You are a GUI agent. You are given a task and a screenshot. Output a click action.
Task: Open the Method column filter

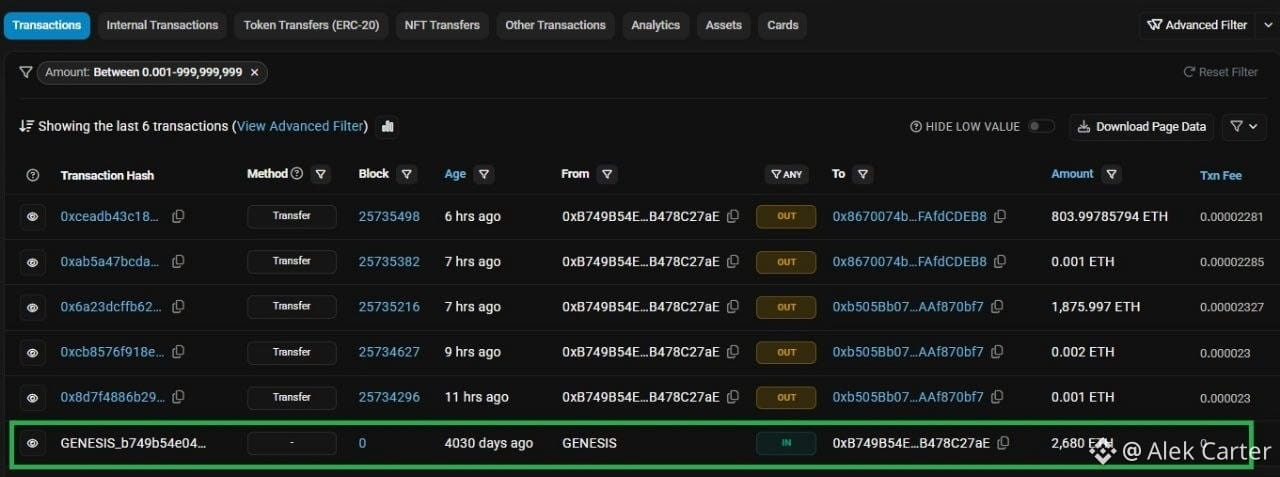(x=321, y=174)
